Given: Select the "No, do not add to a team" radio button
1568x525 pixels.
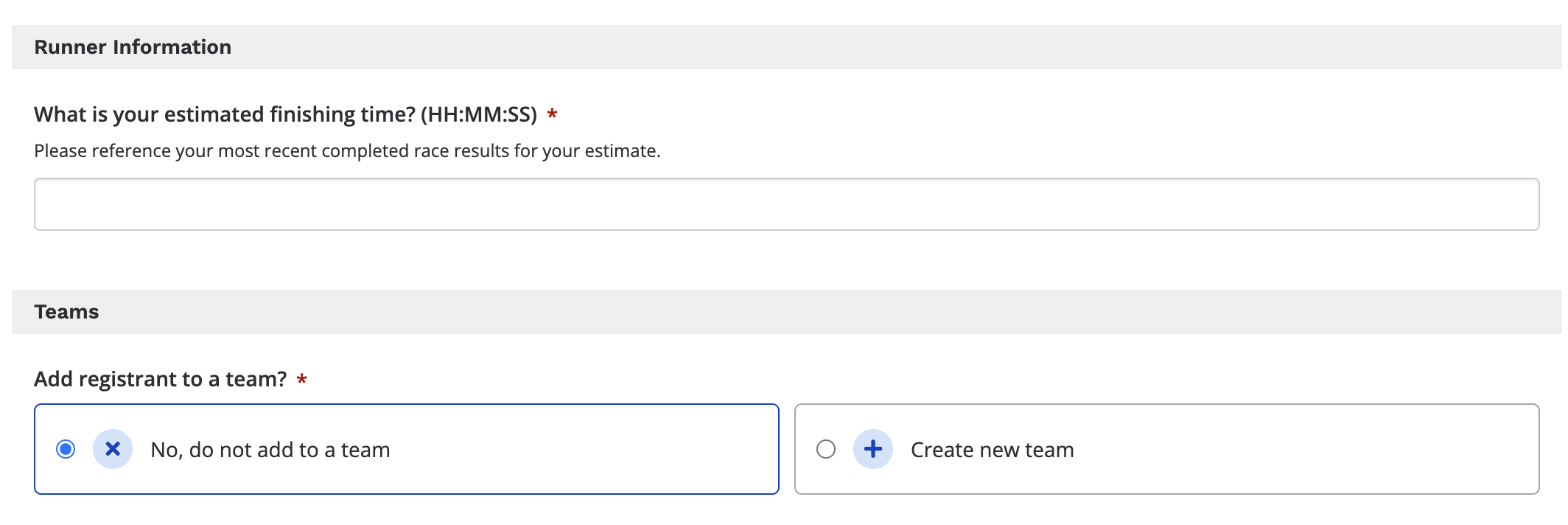Looking at the screenshot, I should pos(66,449).
